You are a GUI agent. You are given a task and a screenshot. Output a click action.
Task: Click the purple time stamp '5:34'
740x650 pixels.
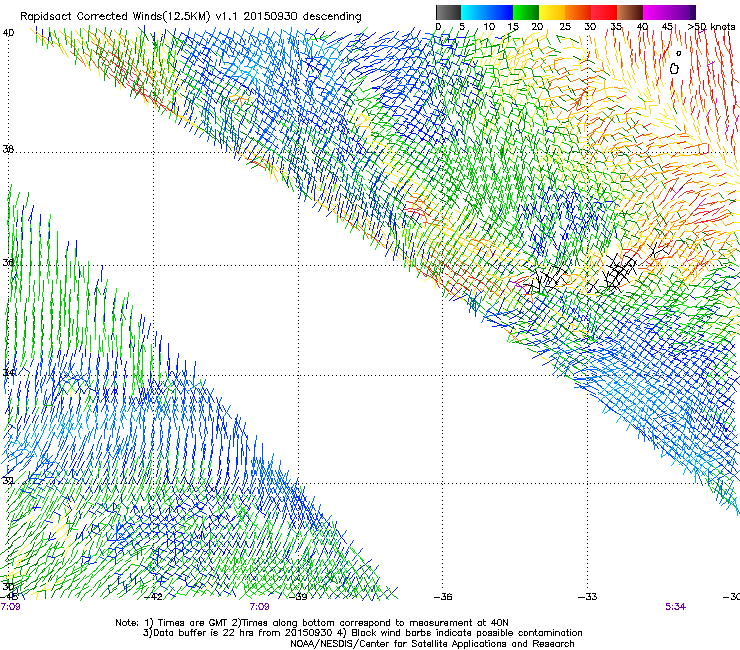click(675, 607)
